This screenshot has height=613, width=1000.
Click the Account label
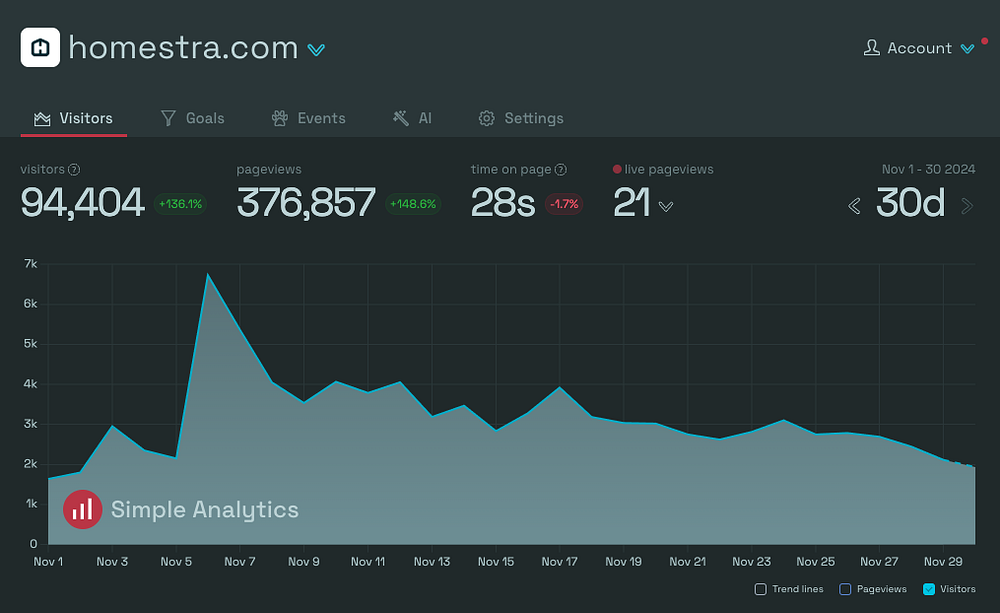coord(919,48)
